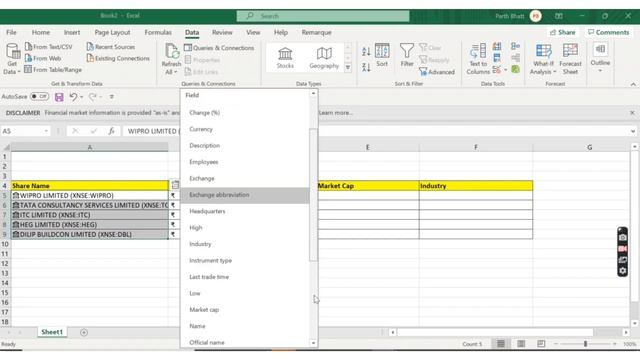Click the horizontal scrollbar
This screenshot has width=640, height=360.
coord(494,332)
